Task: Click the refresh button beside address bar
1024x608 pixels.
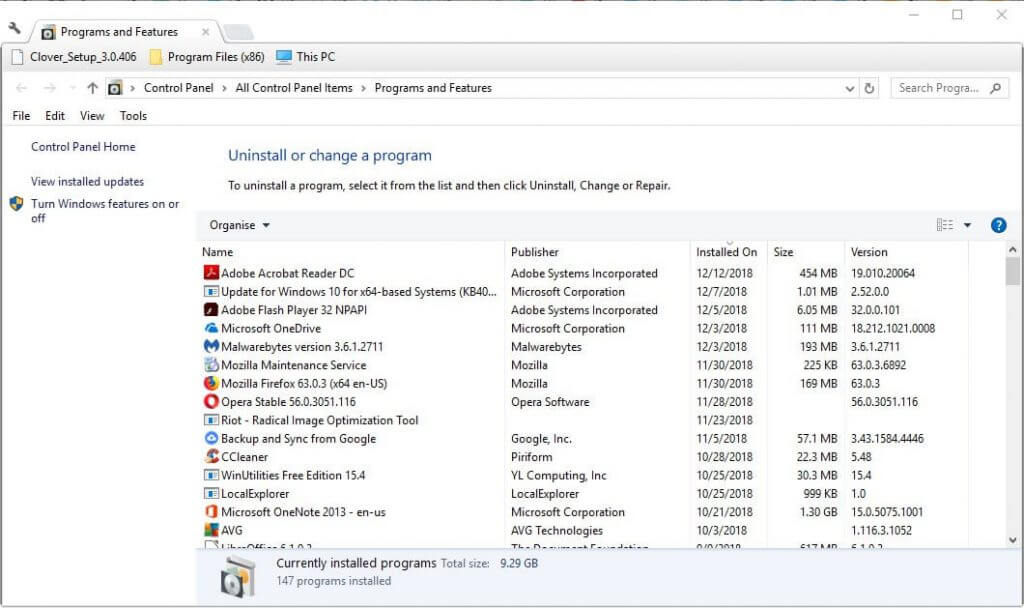Action: (x=869, y=88)
